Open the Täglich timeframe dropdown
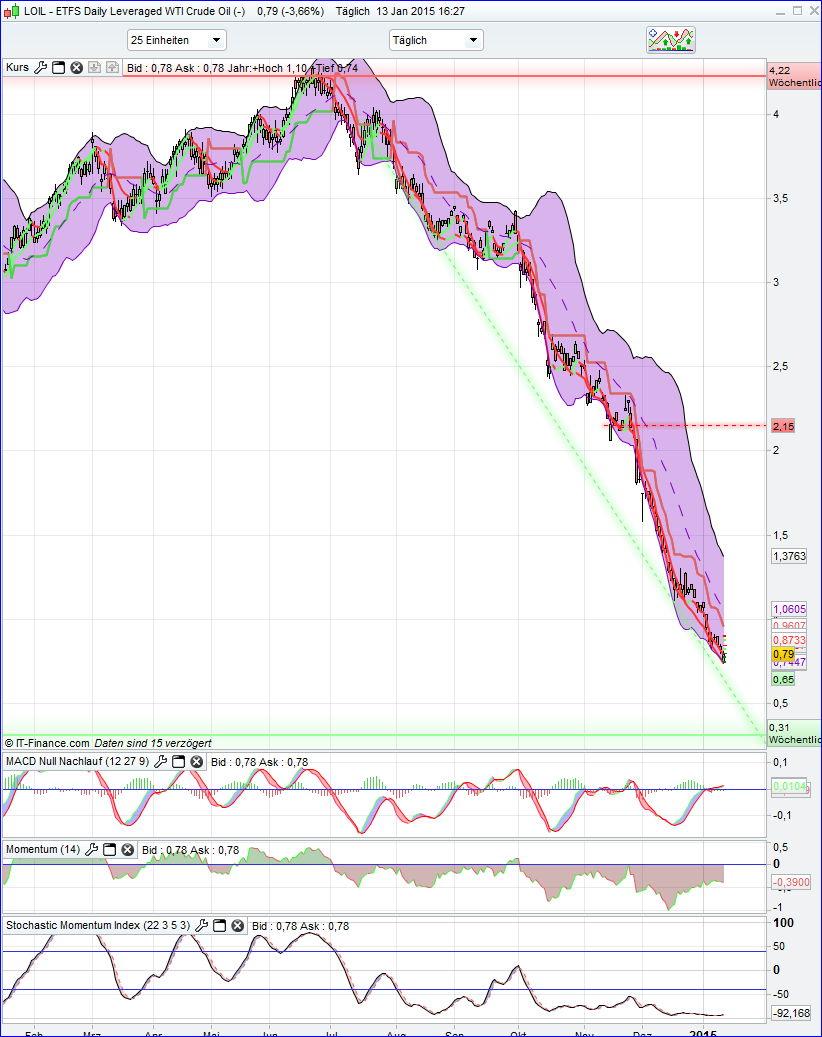Viewport: 822px width, 1037px height. pyautogui.click(x=436, y=40)
